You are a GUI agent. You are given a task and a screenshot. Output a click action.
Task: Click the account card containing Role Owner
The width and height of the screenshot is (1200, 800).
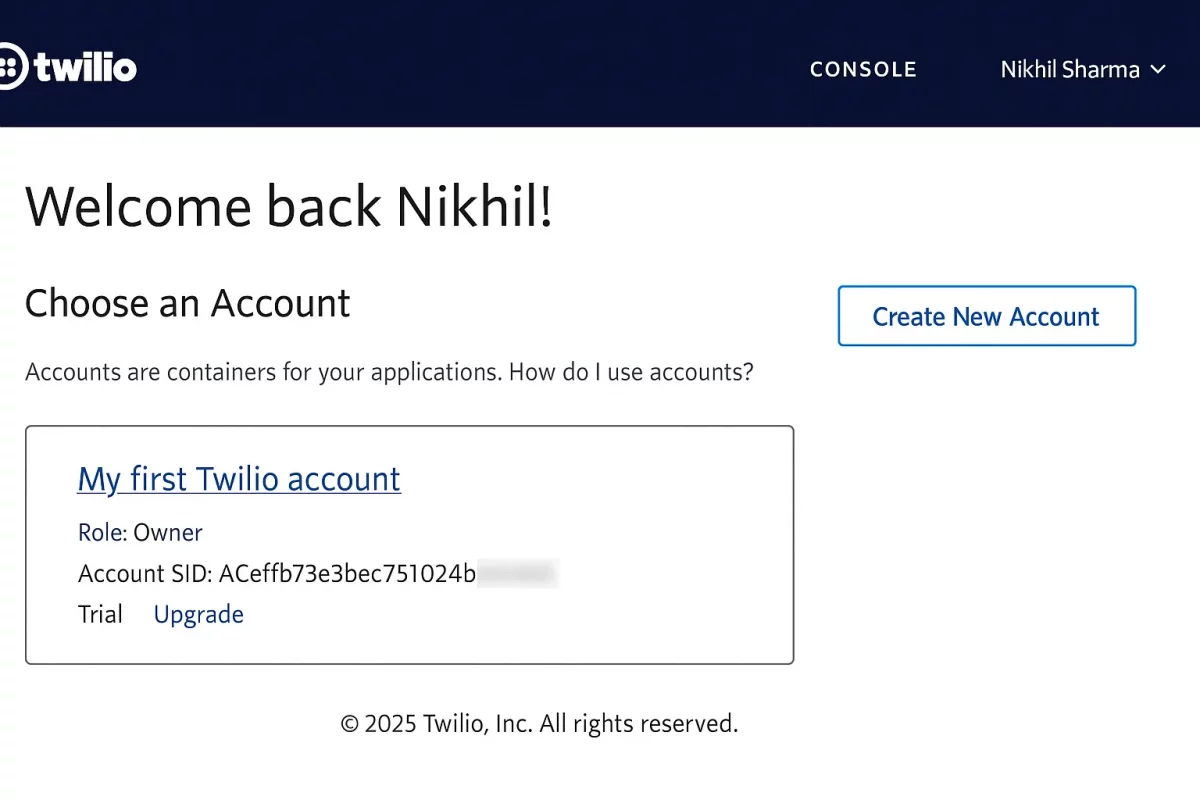coord(410,545)
